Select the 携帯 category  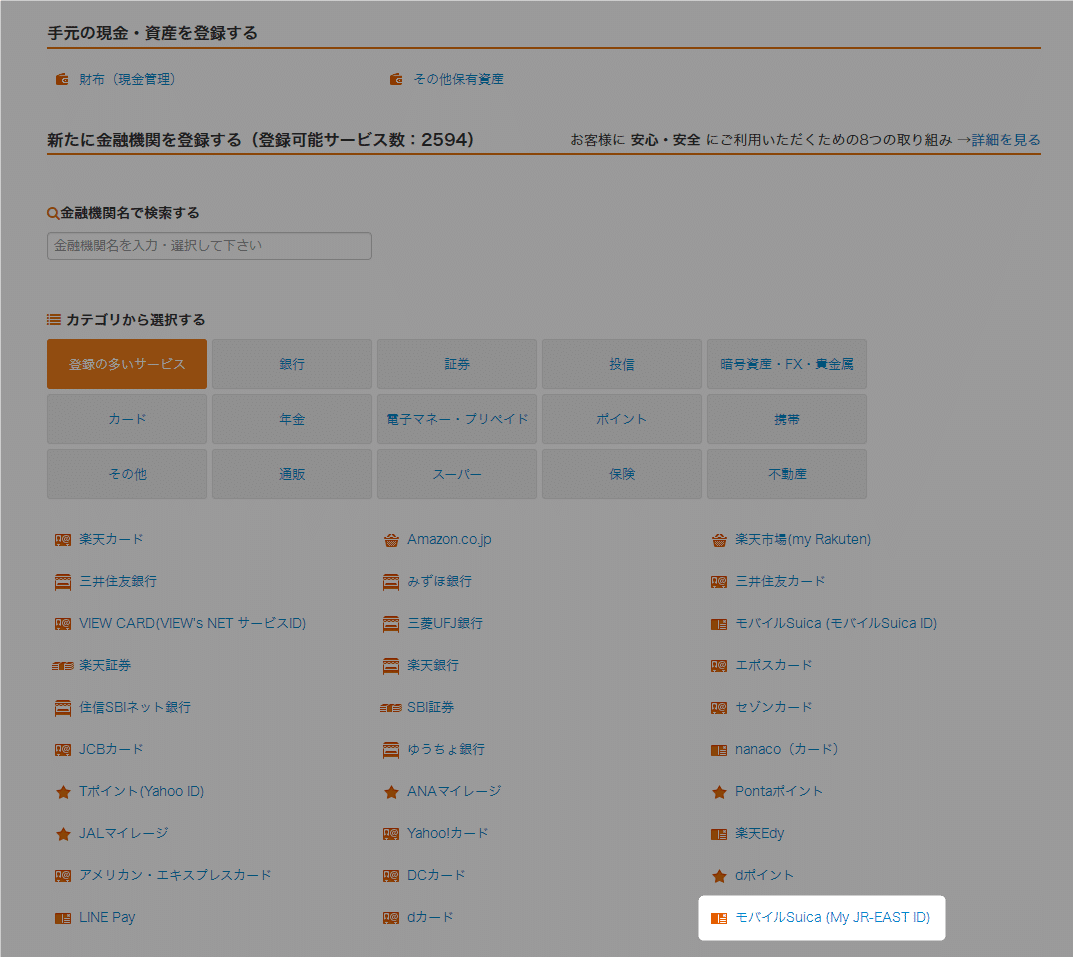pyautogui.click(x=786, y=419)
